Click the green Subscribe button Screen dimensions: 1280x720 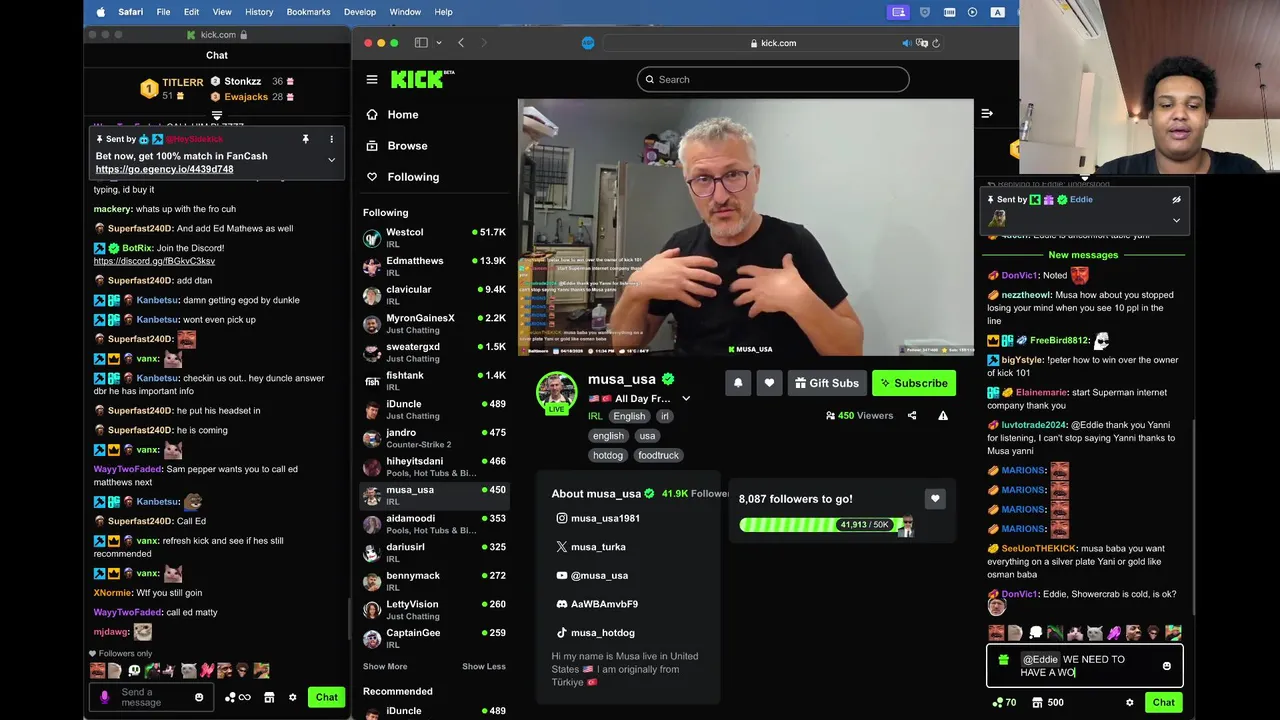[x=913, y=383]
